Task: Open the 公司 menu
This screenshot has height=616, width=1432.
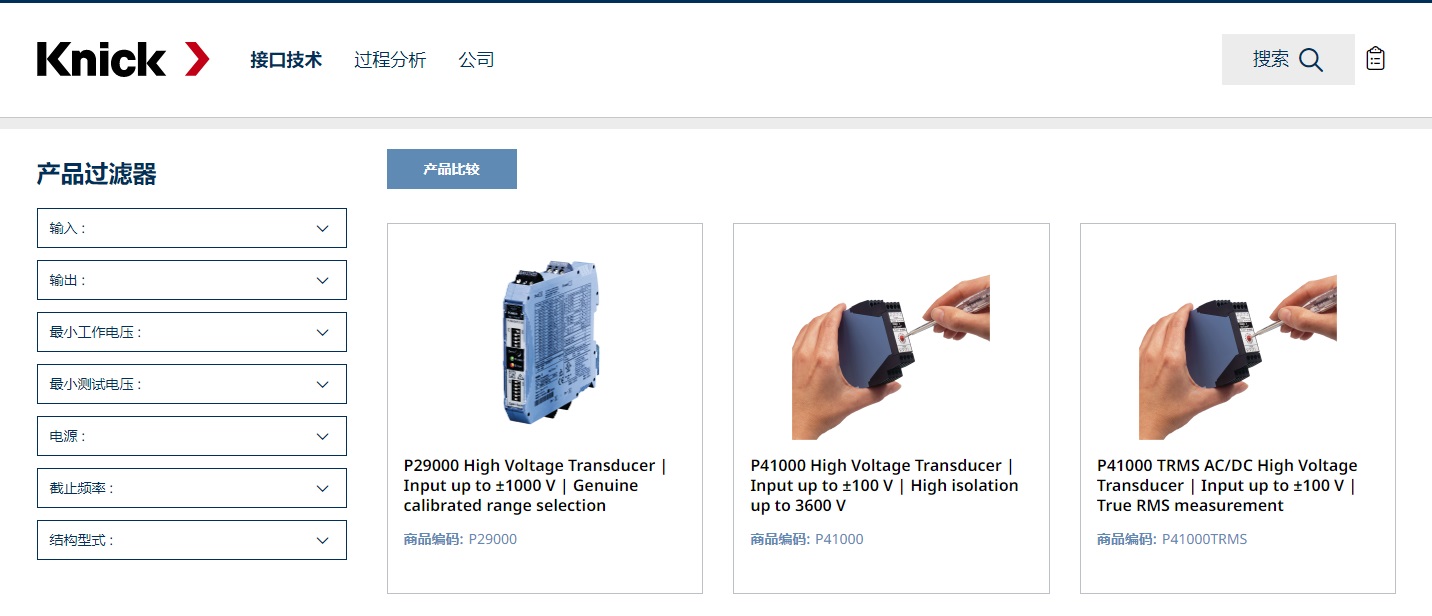Action: pos(477,60)
